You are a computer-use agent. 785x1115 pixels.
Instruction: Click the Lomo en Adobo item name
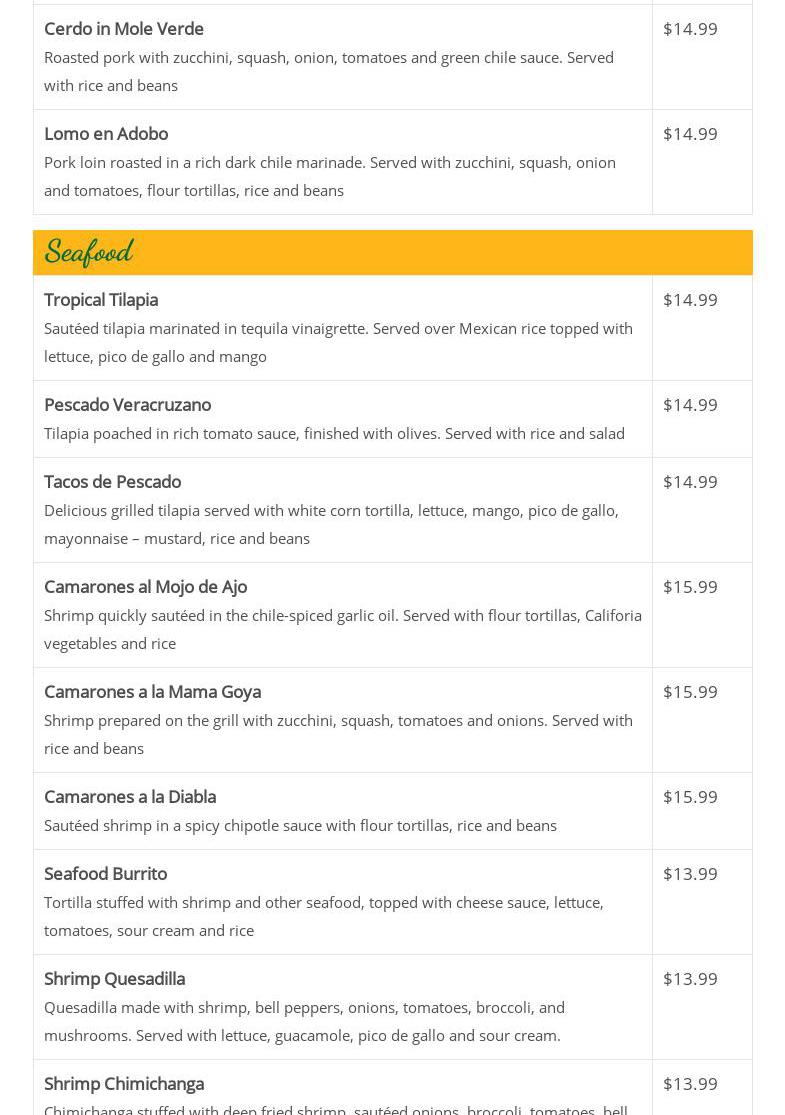(x=106, y=134)
